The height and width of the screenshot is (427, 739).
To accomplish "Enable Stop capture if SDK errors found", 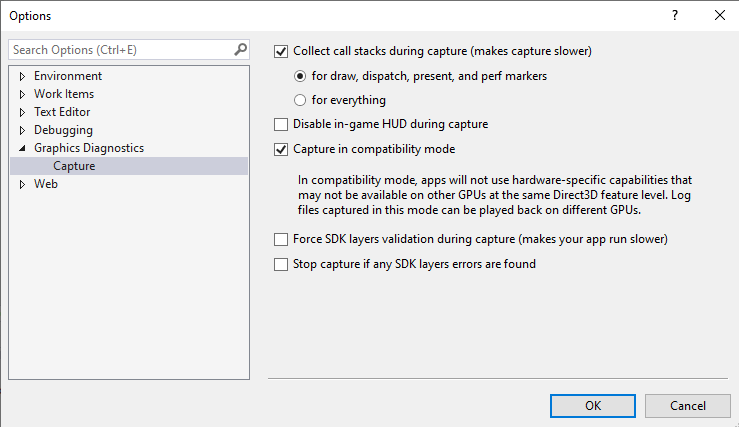I will (x=281, y=265).
